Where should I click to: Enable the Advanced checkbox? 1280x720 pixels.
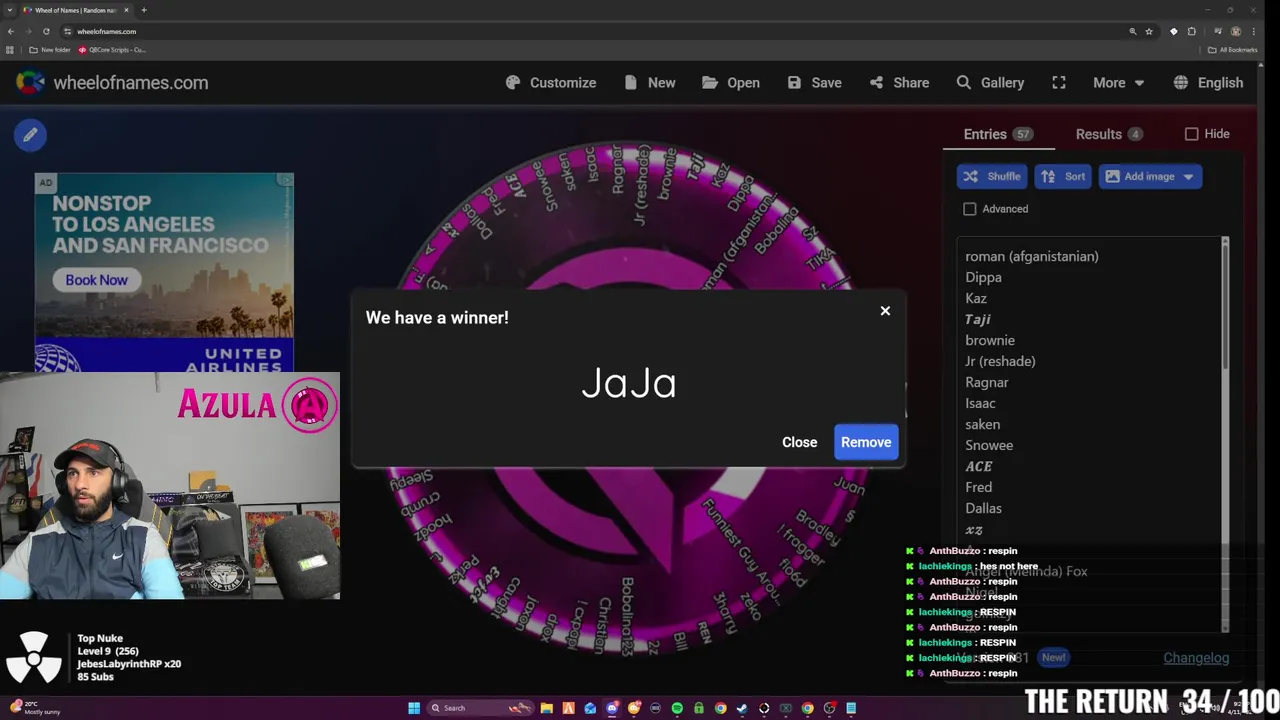[x=969, y=209]
